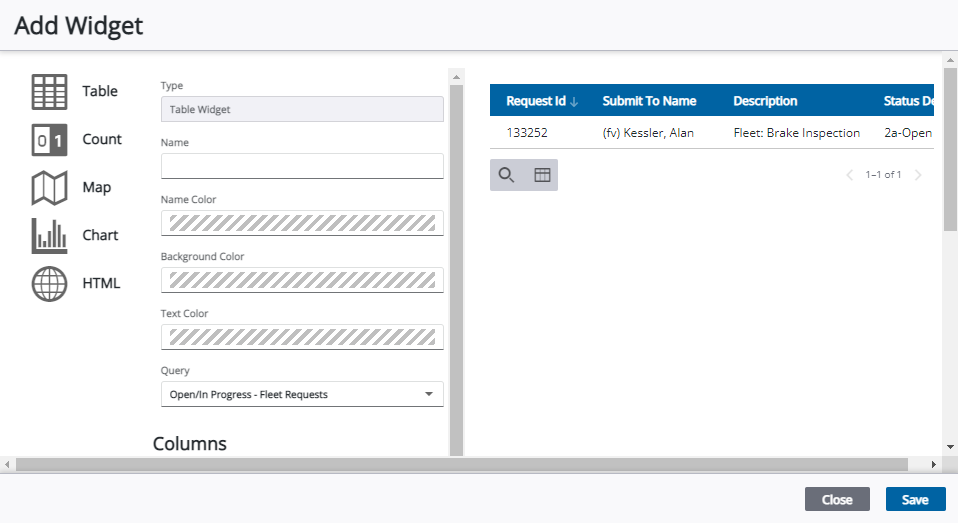Screen dimensions: 958x523
Task: Click the Description column header
Action: [x=765, y=101]
